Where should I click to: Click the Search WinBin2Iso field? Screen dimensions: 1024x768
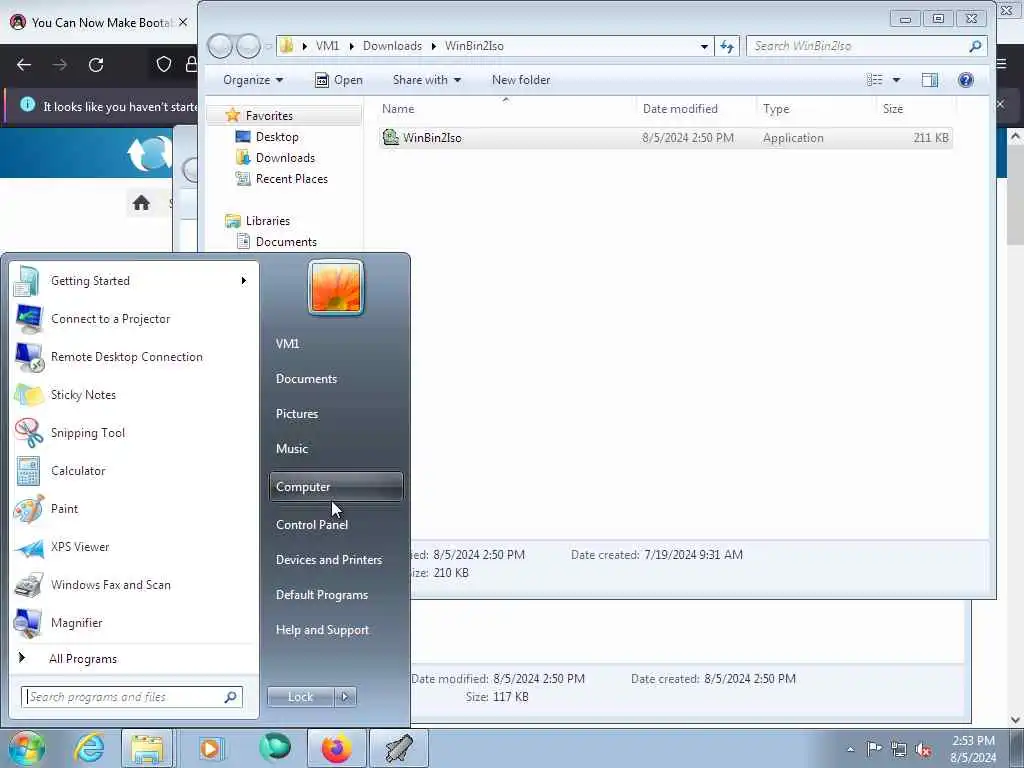tap(866, 46)
